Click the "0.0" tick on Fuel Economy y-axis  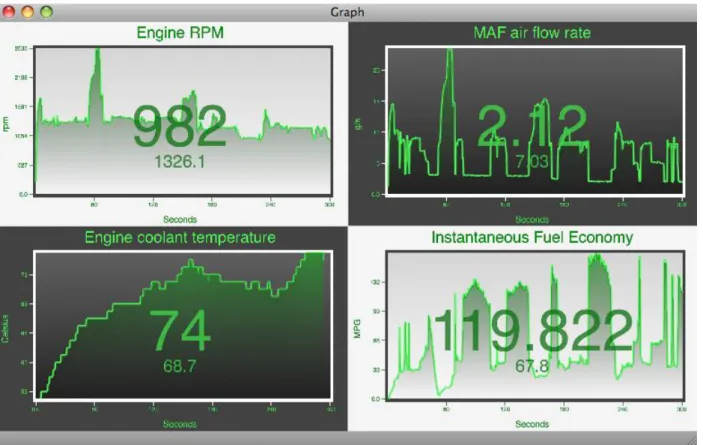pyautogui.click(x=375, y=399)
